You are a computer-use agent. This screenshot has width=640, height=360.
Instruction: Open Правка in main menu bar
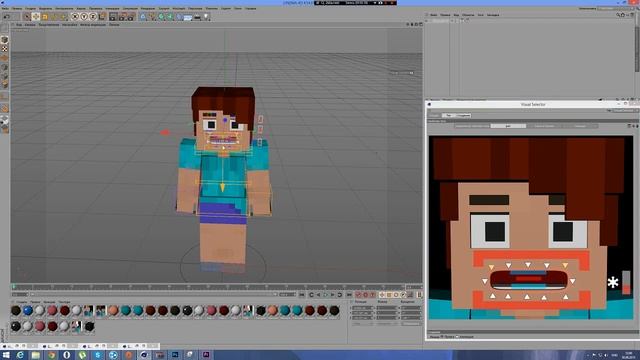point(17,8)
